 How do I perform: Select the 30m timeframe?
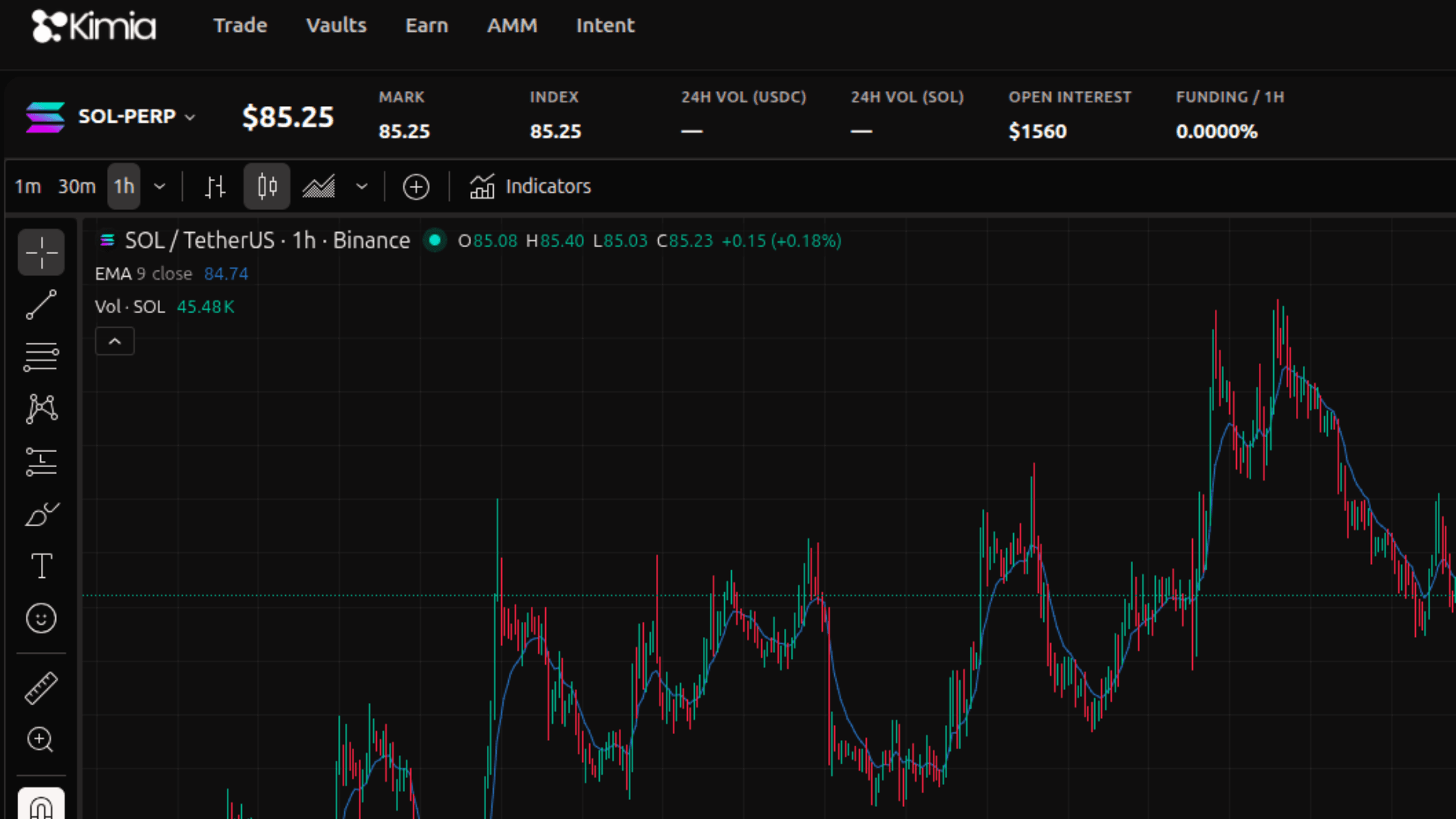[x=76, y=187]
